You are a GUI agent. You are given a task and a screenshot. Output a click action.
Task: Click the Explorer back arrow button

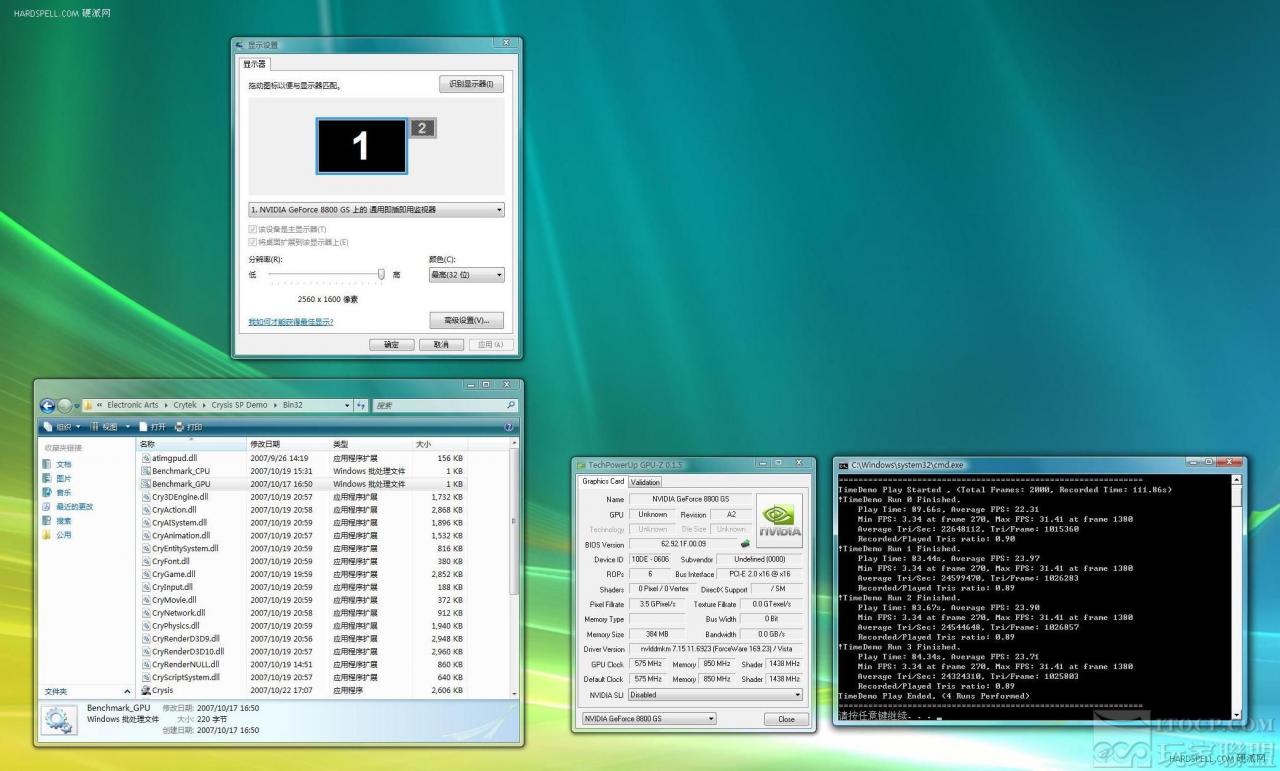[x=47, y=405]
